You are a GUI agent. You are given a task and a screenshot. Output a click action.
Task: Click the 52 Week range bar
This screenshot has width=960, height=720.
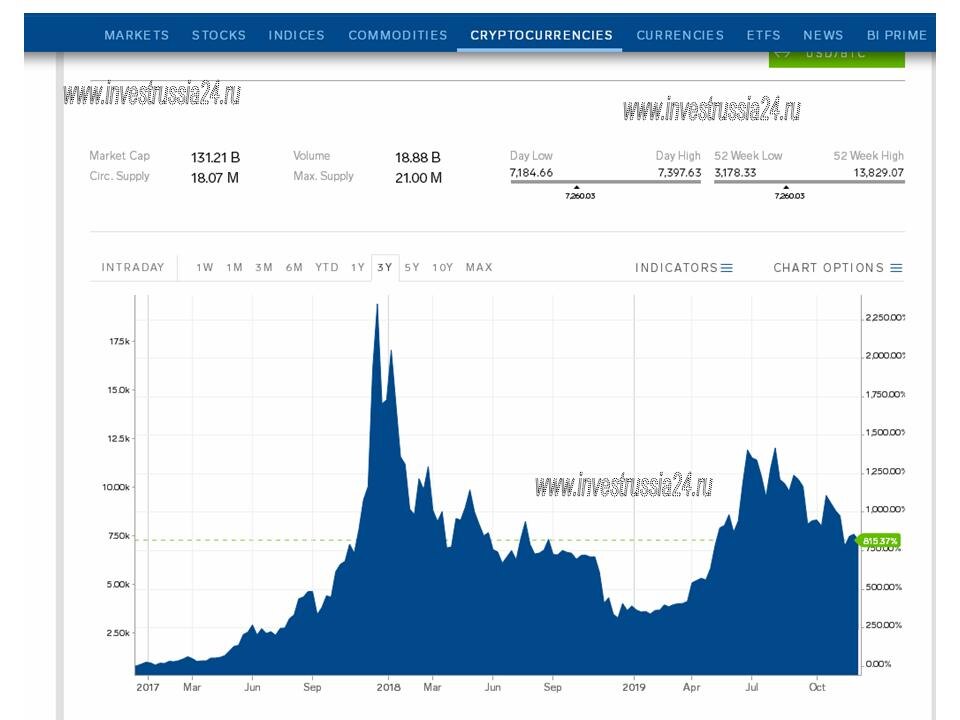pyautogui.click(x=809, y=182)
